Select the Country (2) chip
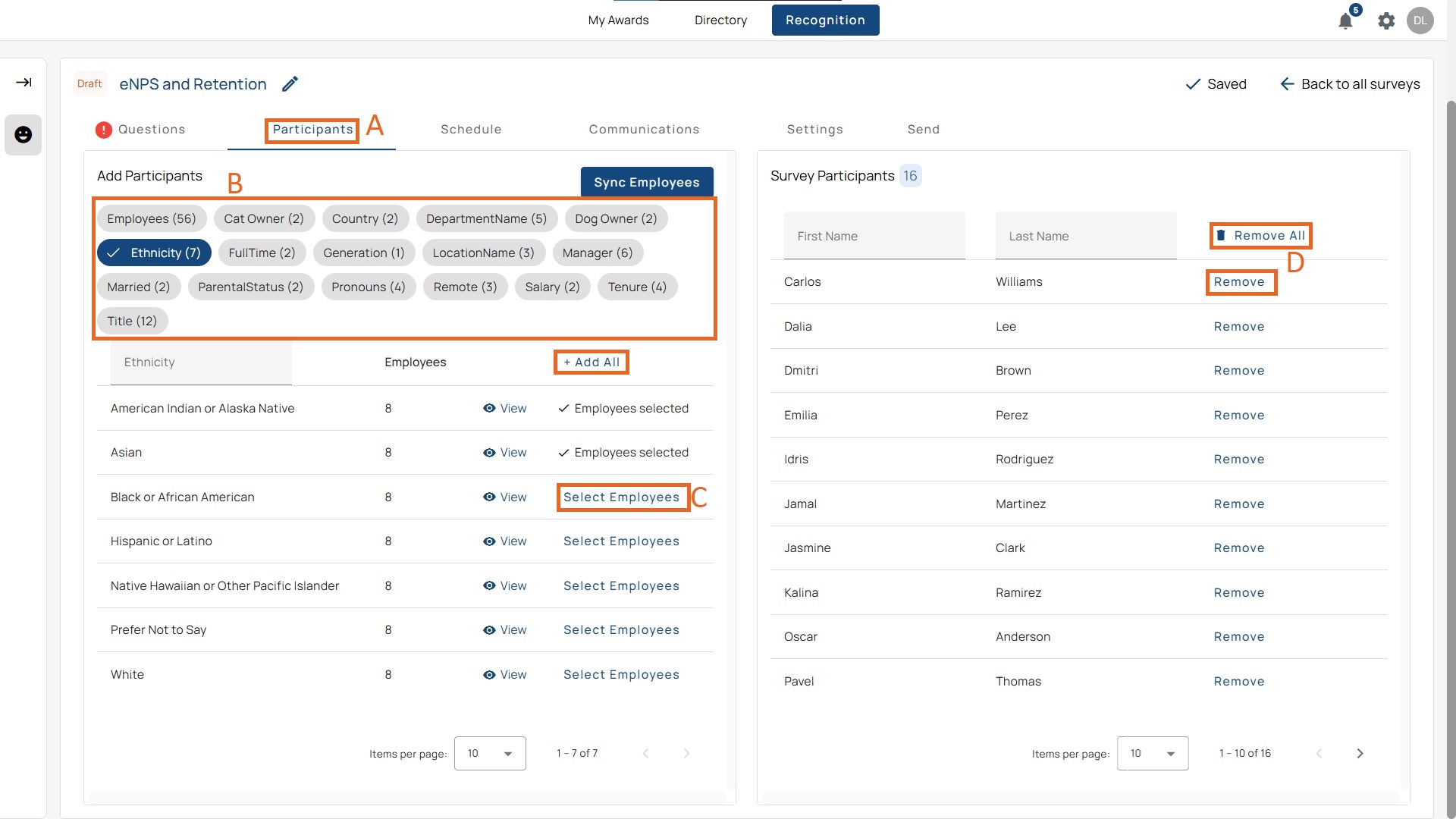Viewport: 1456px width, 819px height. [x=365, y=218]
